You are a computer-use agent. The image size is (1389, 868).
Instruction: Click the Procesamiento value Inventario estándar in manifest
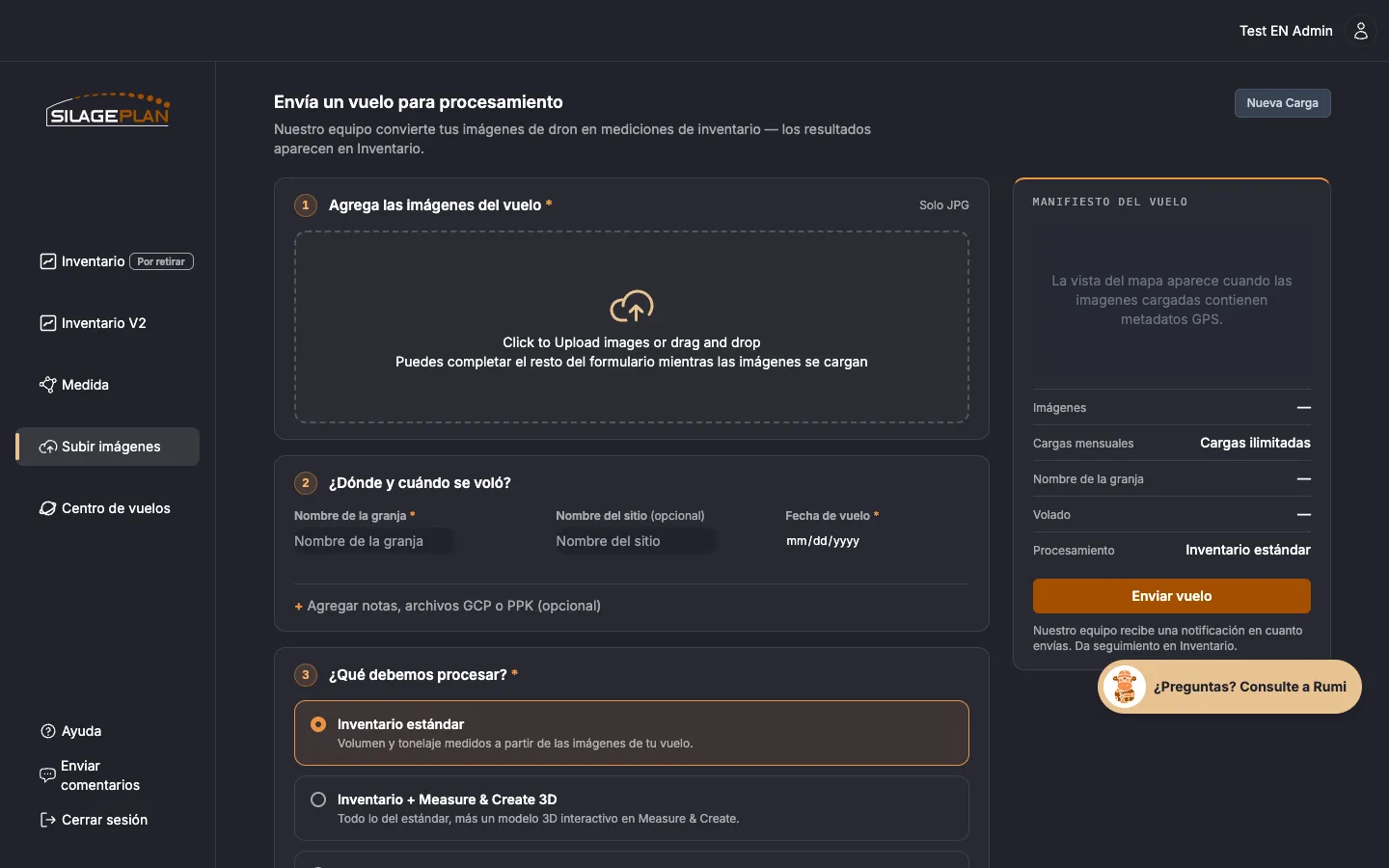[x=1248, y=550]
